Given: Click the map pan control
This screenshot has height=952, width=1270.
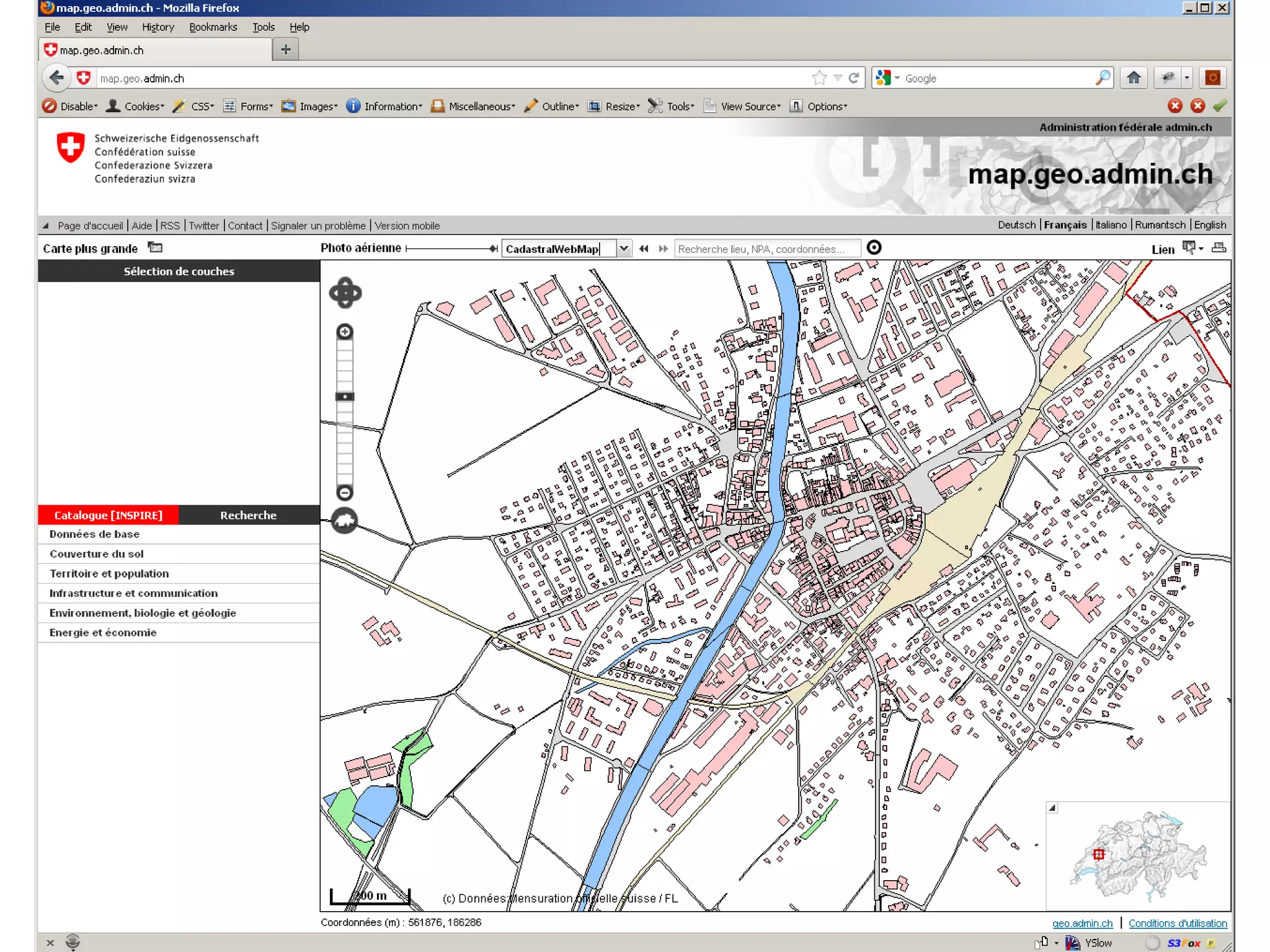Looking at the screenshot, I should pyautogui.click(x=345, y=293).
